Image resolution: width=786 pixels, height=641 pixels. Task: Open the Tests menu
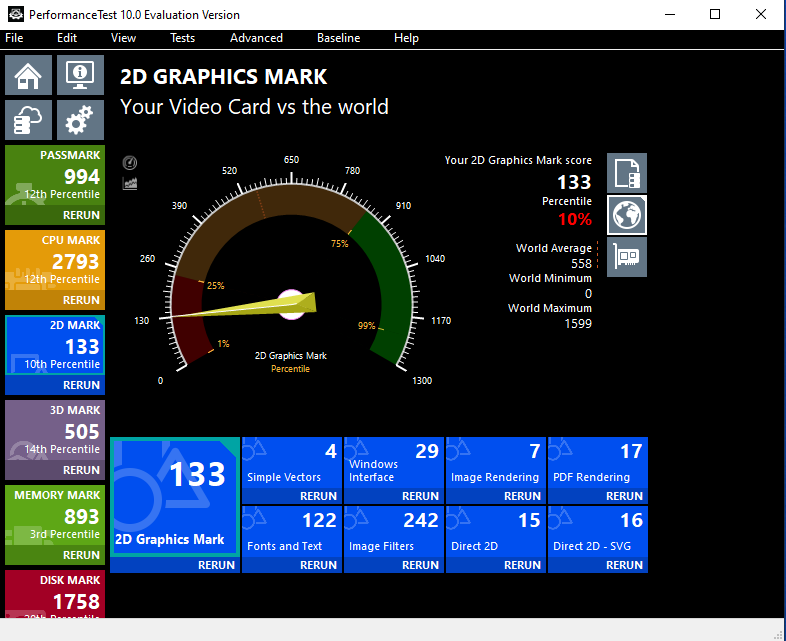[182, 38]
